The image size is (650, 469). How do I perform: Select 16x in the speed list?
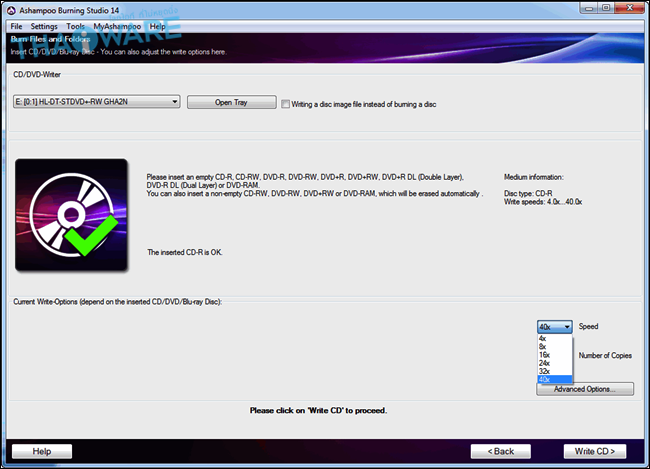[x=555, y=355]
